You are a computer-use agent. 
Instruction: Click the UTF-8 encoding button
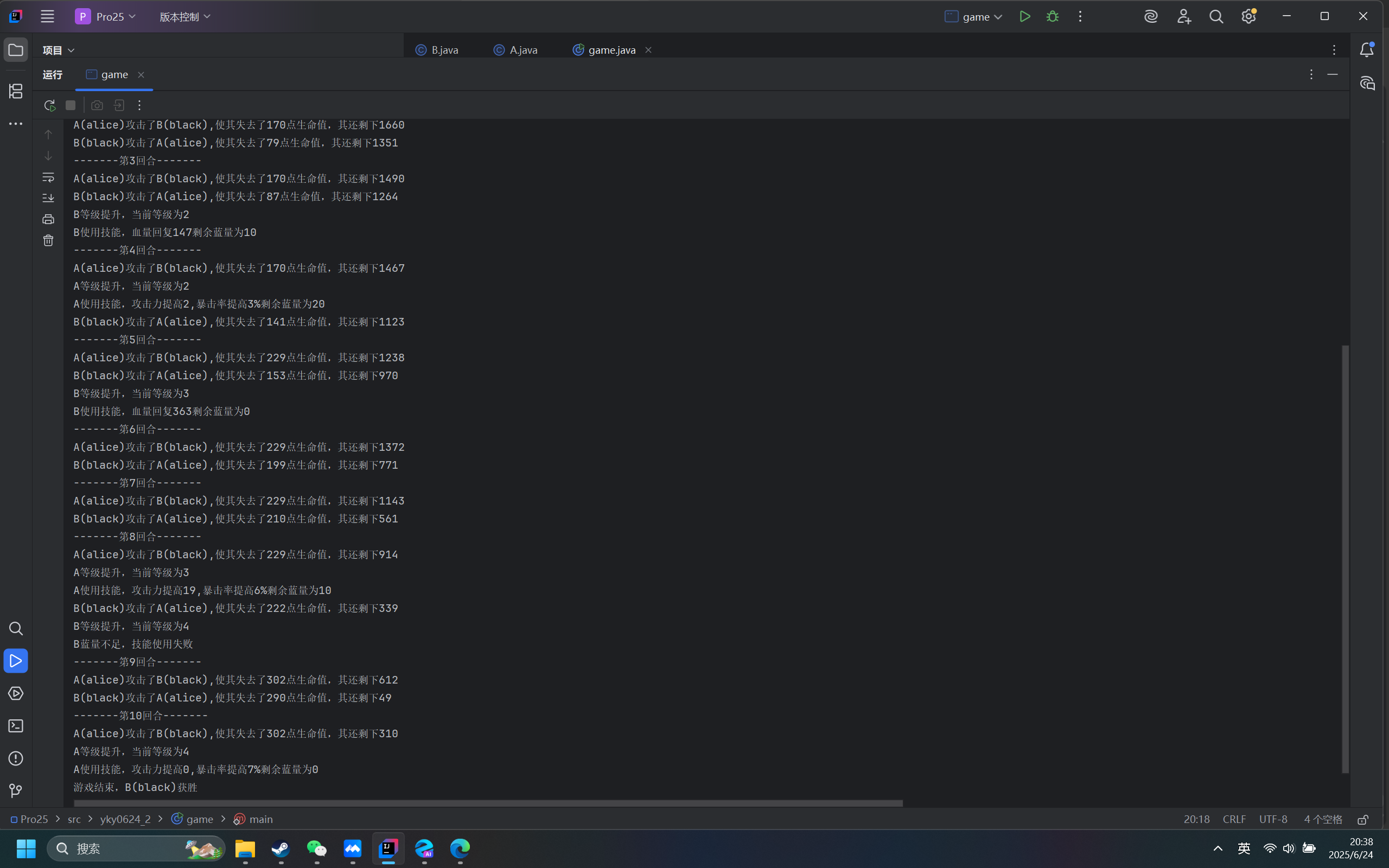[x=1272, y=819]
